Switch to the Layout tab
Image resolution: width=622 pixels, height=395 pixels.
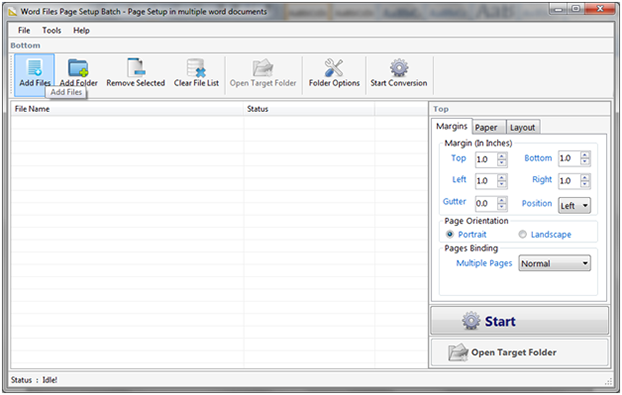[x=523, y=127]
